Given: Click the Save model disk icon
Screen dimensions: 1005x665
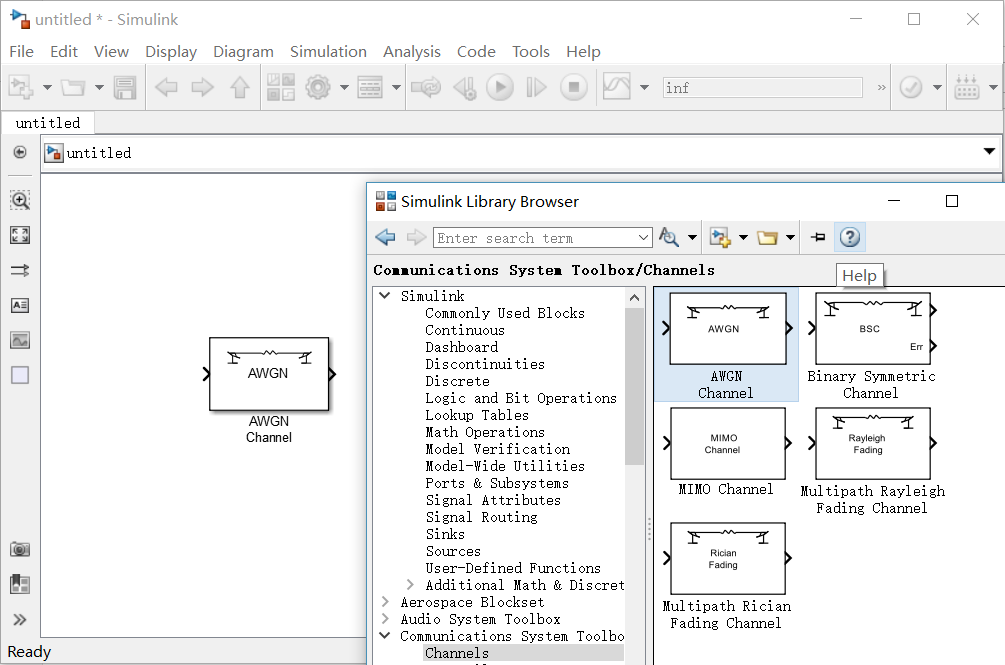Looking at the screenshot, I should click(x=125, y=88).
